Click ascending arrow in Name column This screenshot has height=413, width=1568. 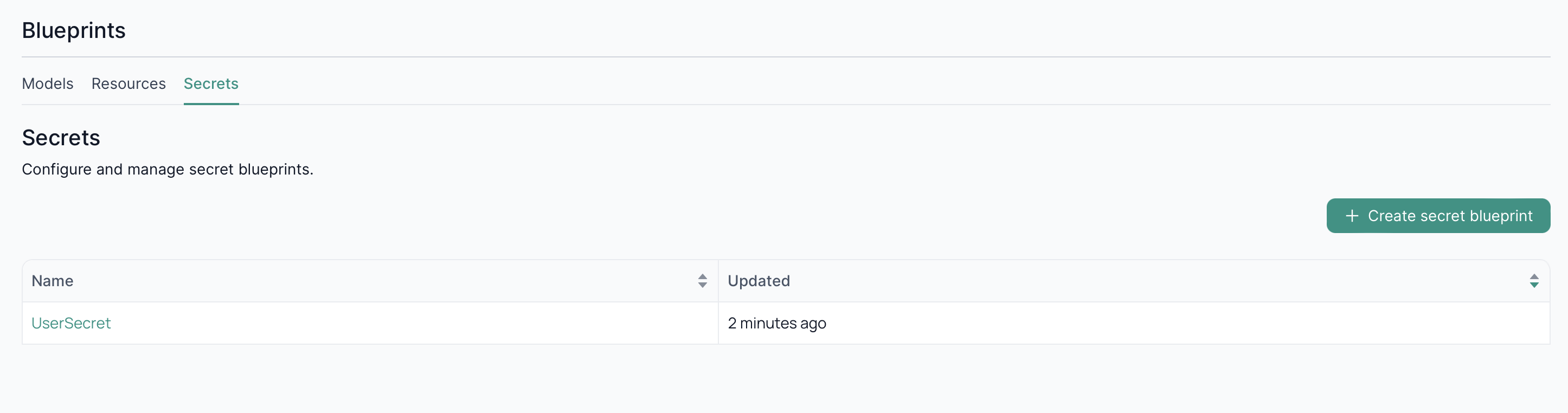click(703, 276)
